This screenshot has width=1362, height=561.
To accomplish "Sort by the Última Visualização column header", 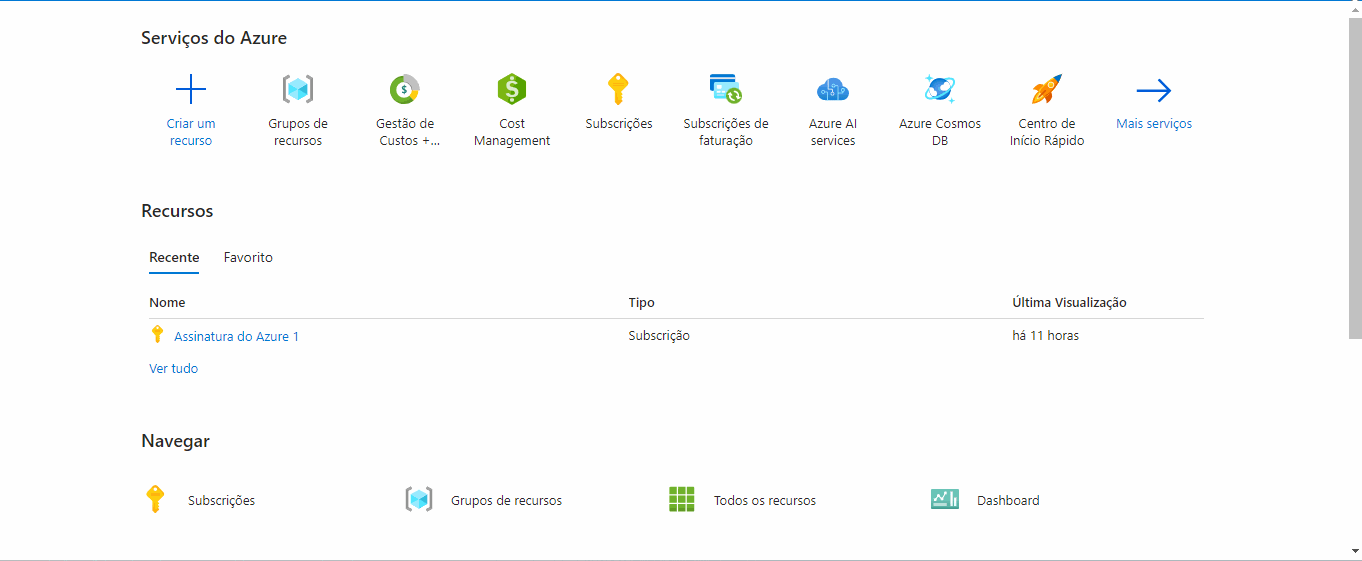I will pyautogui.click(x=1069, y=302).
